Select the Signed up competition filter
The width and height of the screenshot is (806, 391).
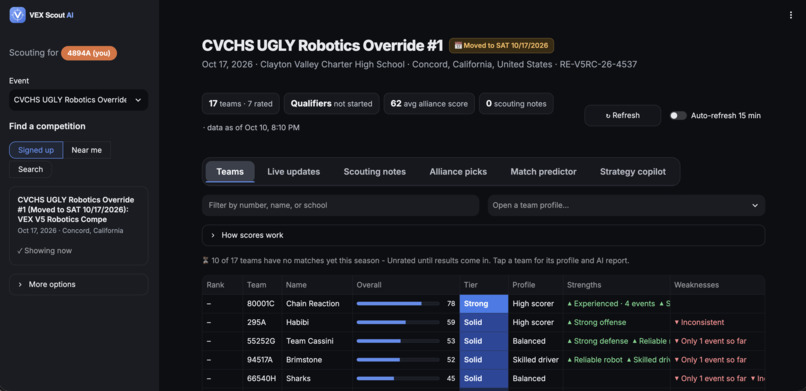[36, 150]
